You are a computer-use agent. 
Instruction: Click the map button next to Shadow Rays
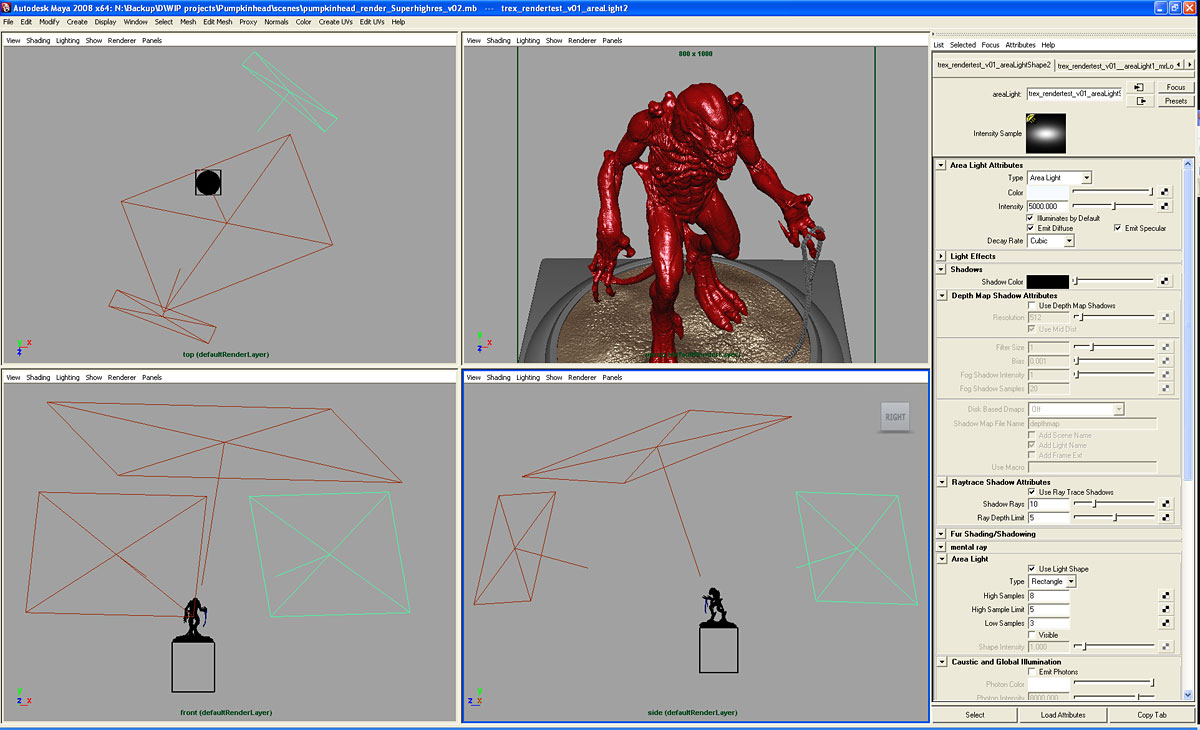(1165, 504)
